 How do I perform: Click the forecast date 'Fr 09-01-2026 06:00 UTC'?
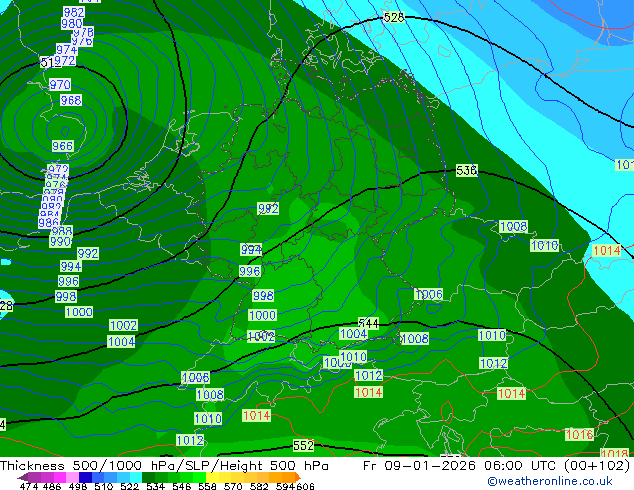(461, 465)
